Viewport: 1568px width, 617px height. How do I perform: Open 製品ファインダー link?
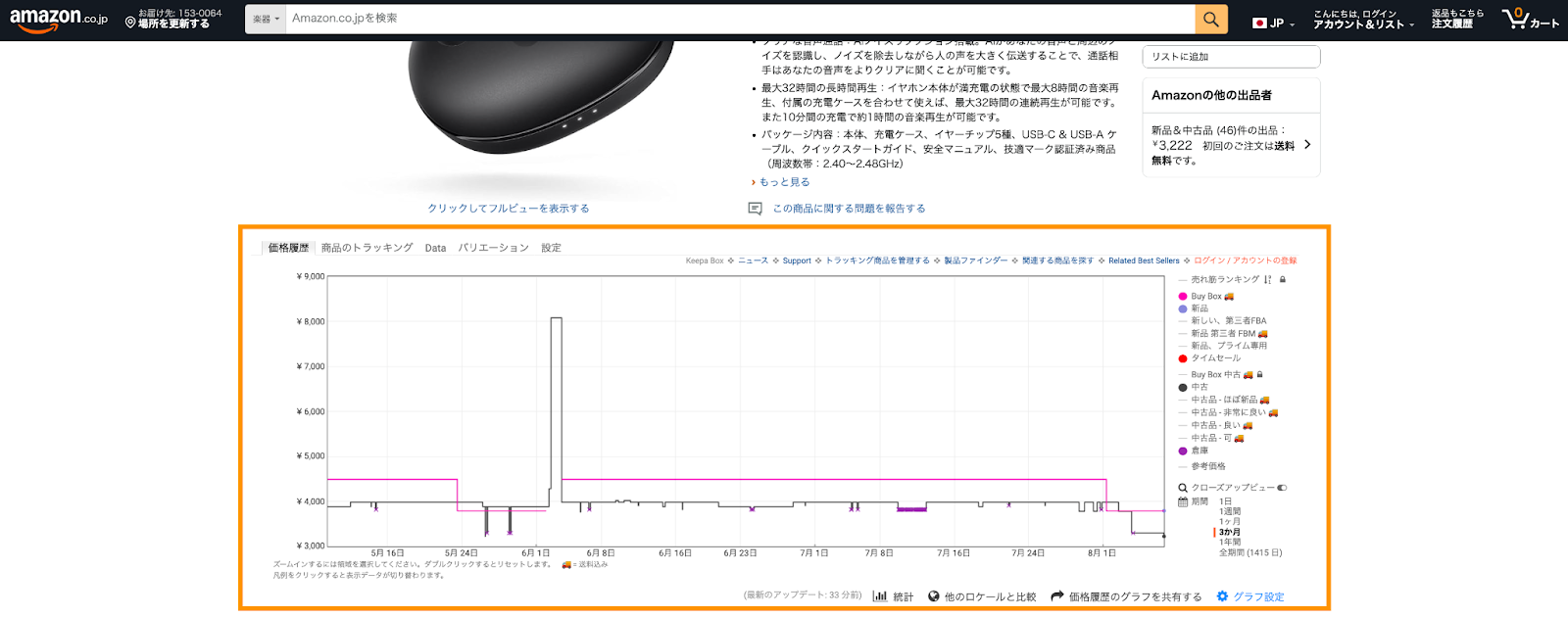[975, 261]
